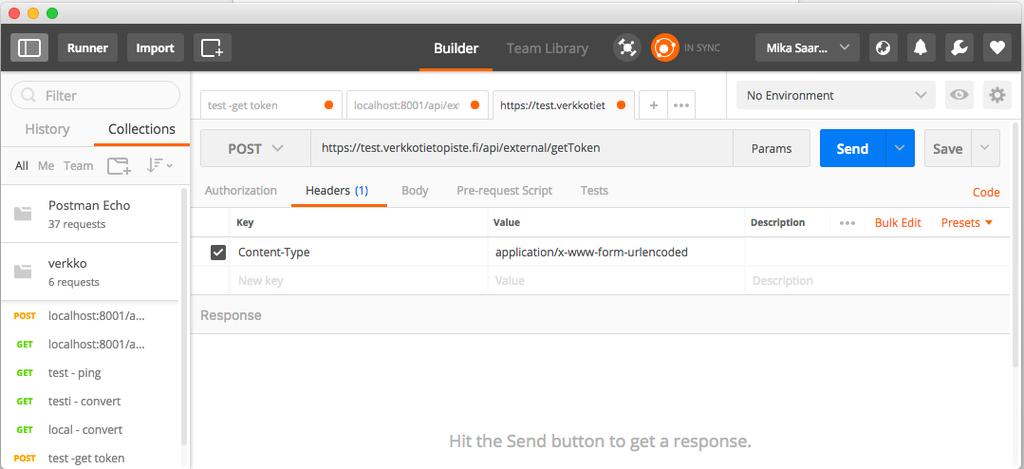Open the History tab
This screenshot has height=469, width=1024.
coord(47,129)
